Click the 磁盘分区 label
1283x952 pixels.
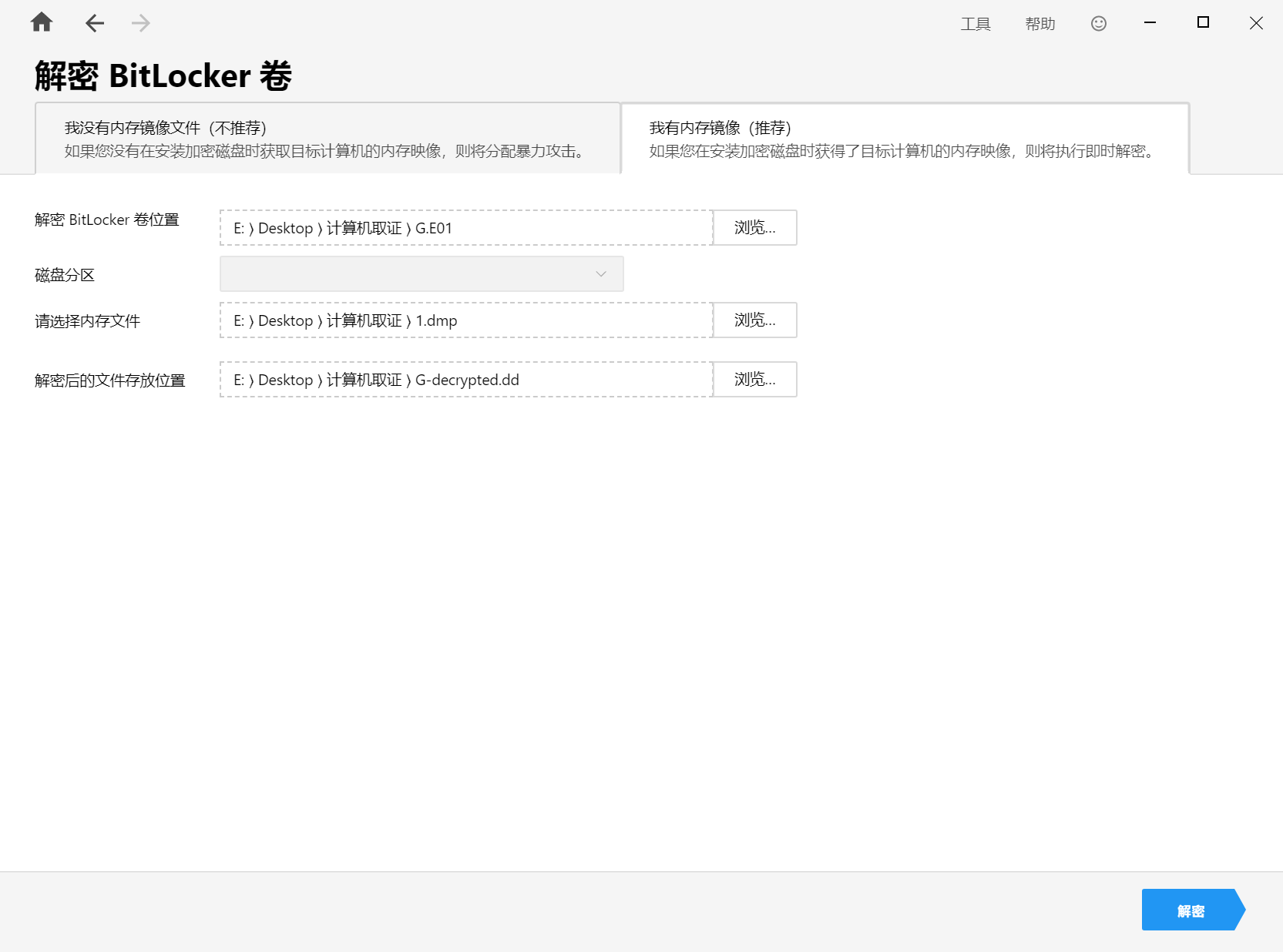(x=65, y=275)
